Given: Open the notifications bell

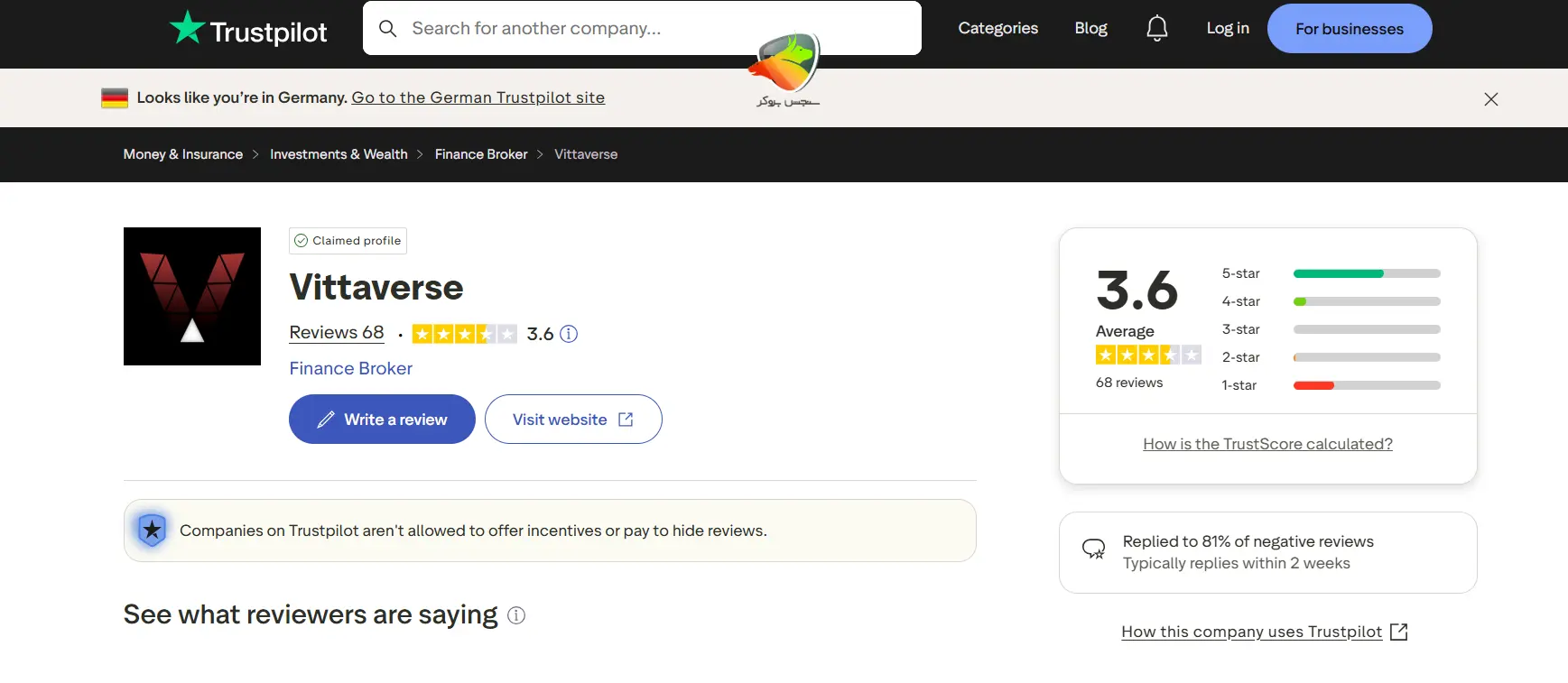Looking at the screenshot, I should pyautogui.click(x=1156, y=28).
